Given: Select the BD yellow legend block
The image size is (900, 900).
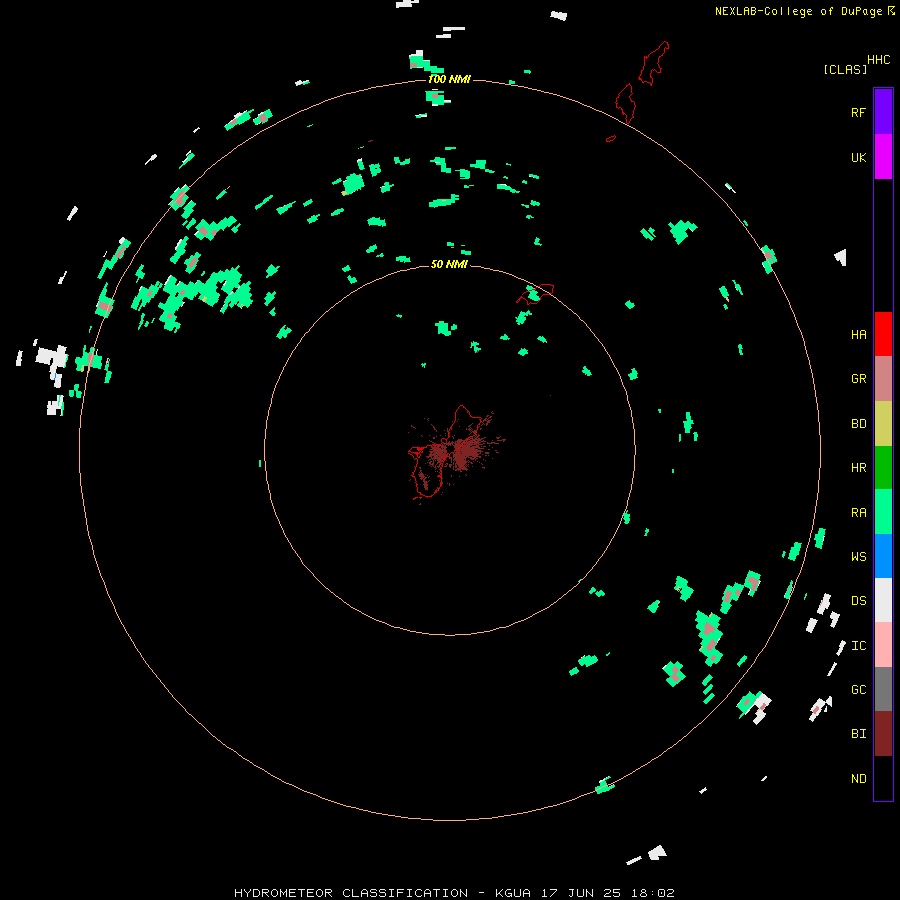Looking at the screenshot, I should click(883, 424).
